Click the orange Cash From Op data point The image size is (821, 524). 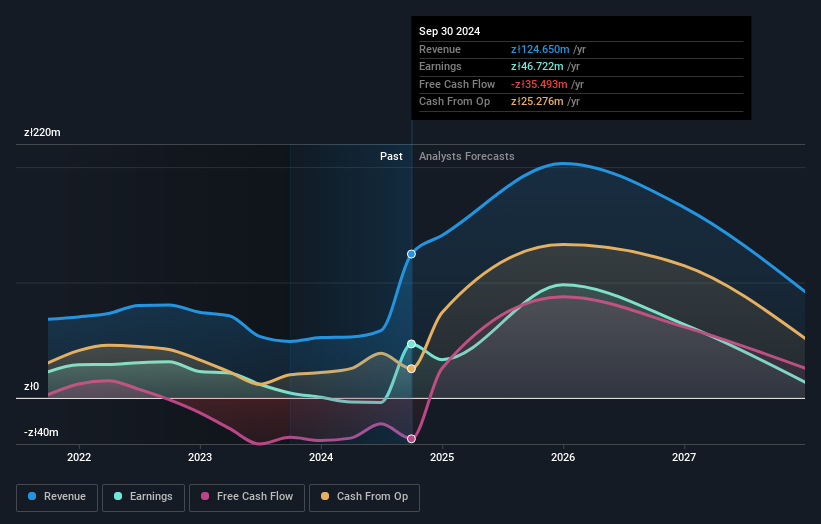tap(412, 369)
